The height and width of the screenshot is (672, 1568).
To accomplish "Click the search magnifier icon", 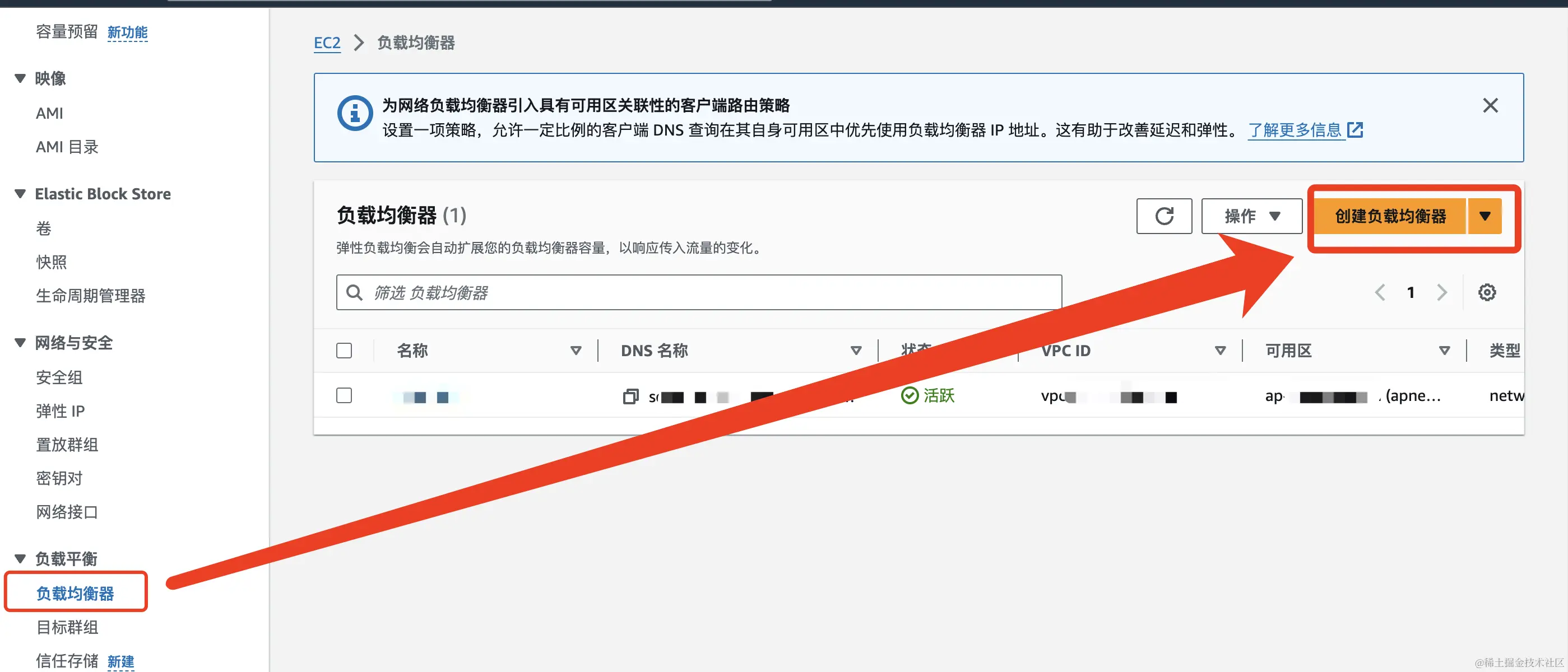I will (354, 292).
